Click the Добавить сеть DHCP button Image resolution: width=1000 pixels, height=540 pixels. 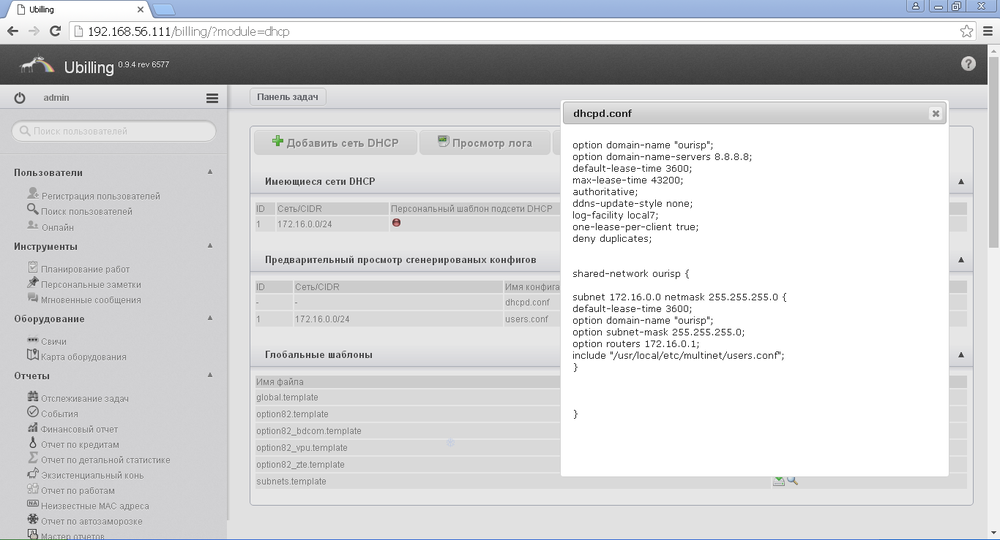[335, 143]
